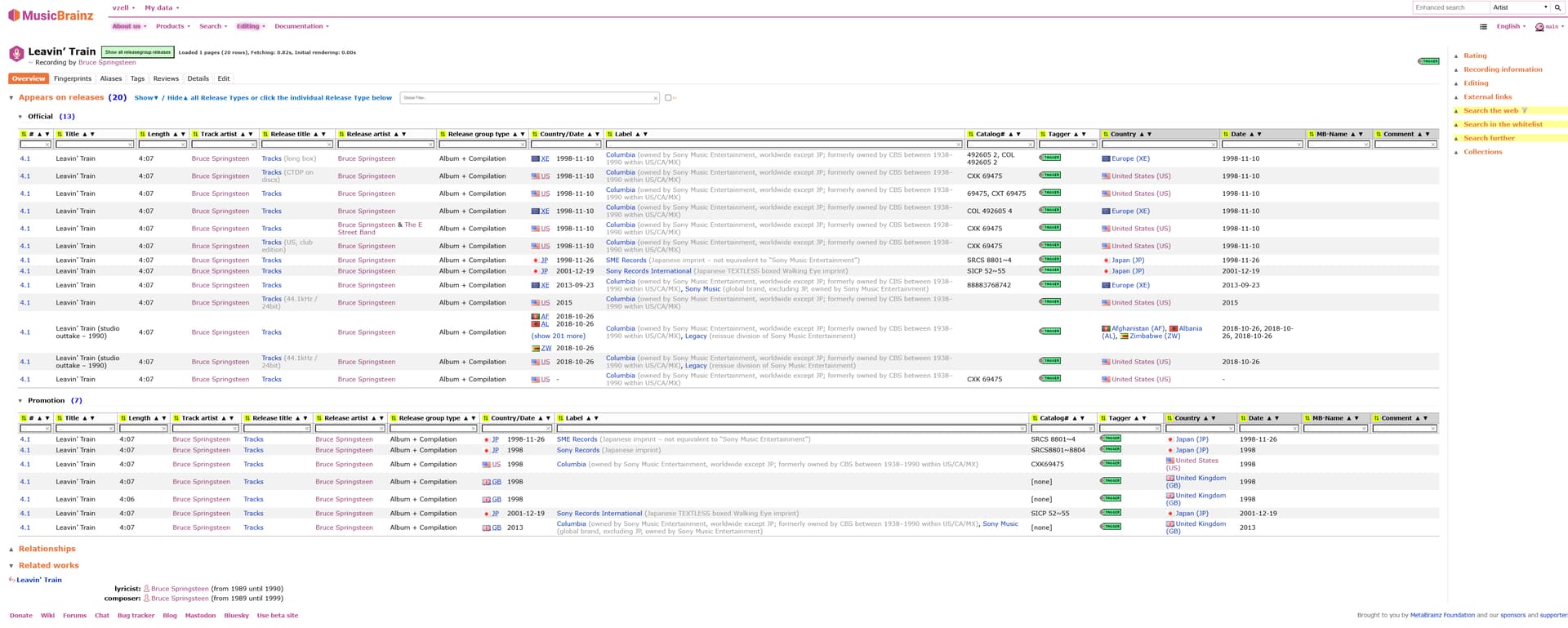Viewport: 1568px width, 628px height.
Task: Collapse the Official releases section
Action: (20, 117)
